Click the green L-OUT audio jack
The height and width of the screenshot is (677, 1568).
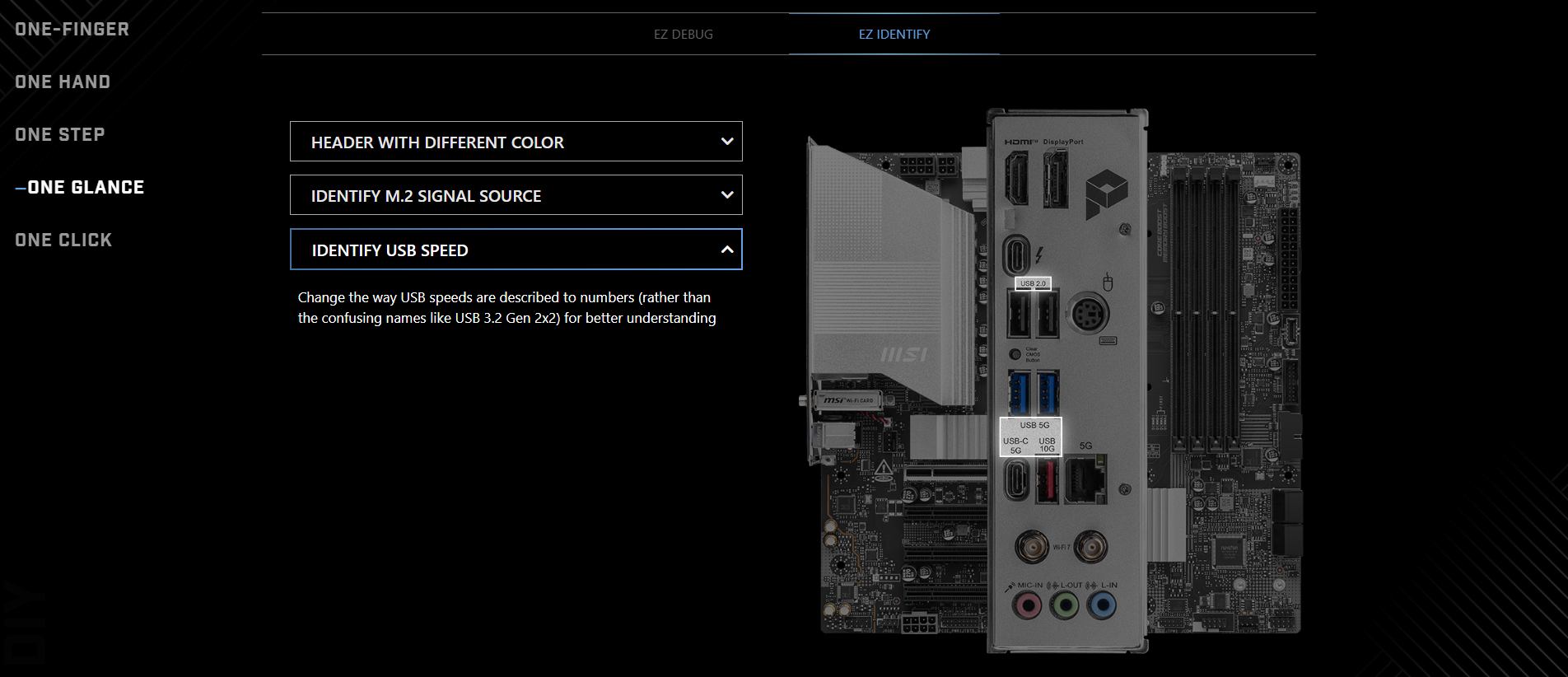pyautogui.click(x=1065, y=606)
